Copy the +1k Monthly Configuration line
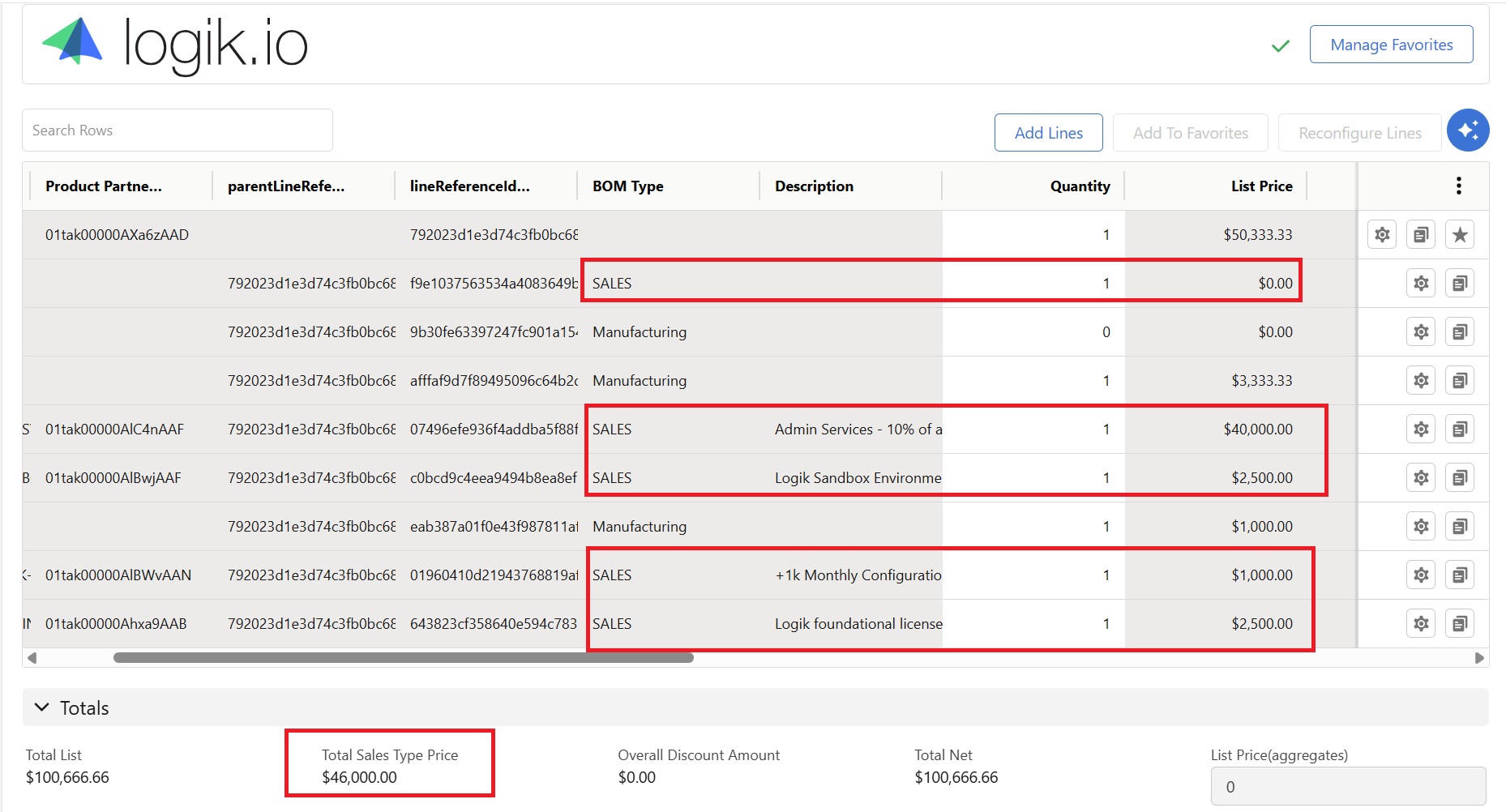This screenshot has height=812, width=1506. point(1460,575)
